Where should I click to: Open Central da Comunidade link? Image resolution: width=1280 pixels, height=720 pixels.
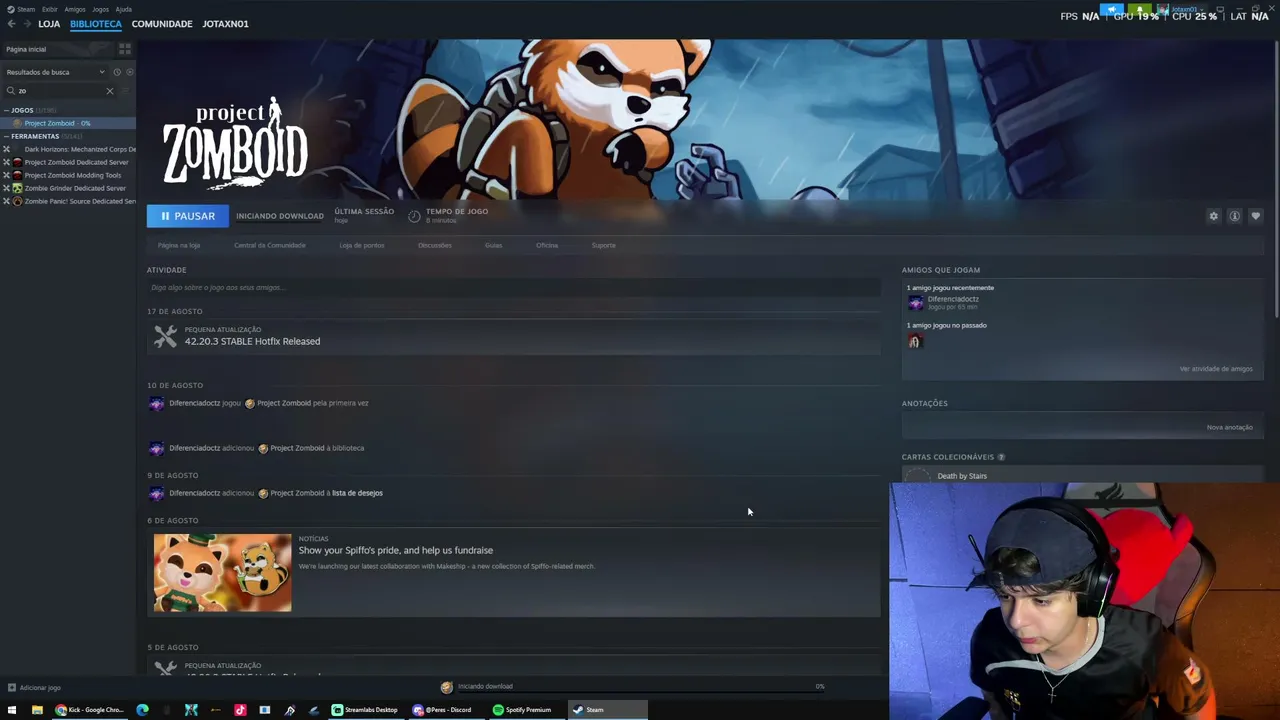pos(270,245)
